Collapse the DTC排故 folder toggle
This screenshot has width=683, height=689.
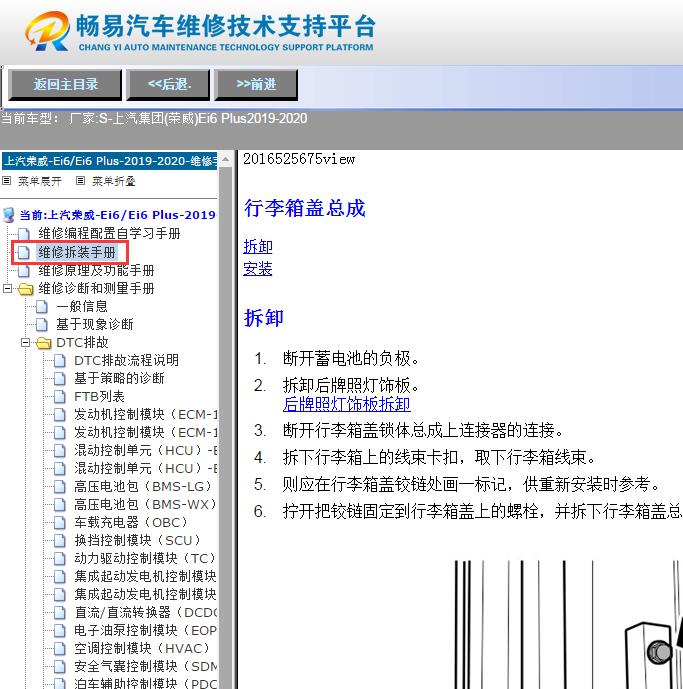[25, 342]
